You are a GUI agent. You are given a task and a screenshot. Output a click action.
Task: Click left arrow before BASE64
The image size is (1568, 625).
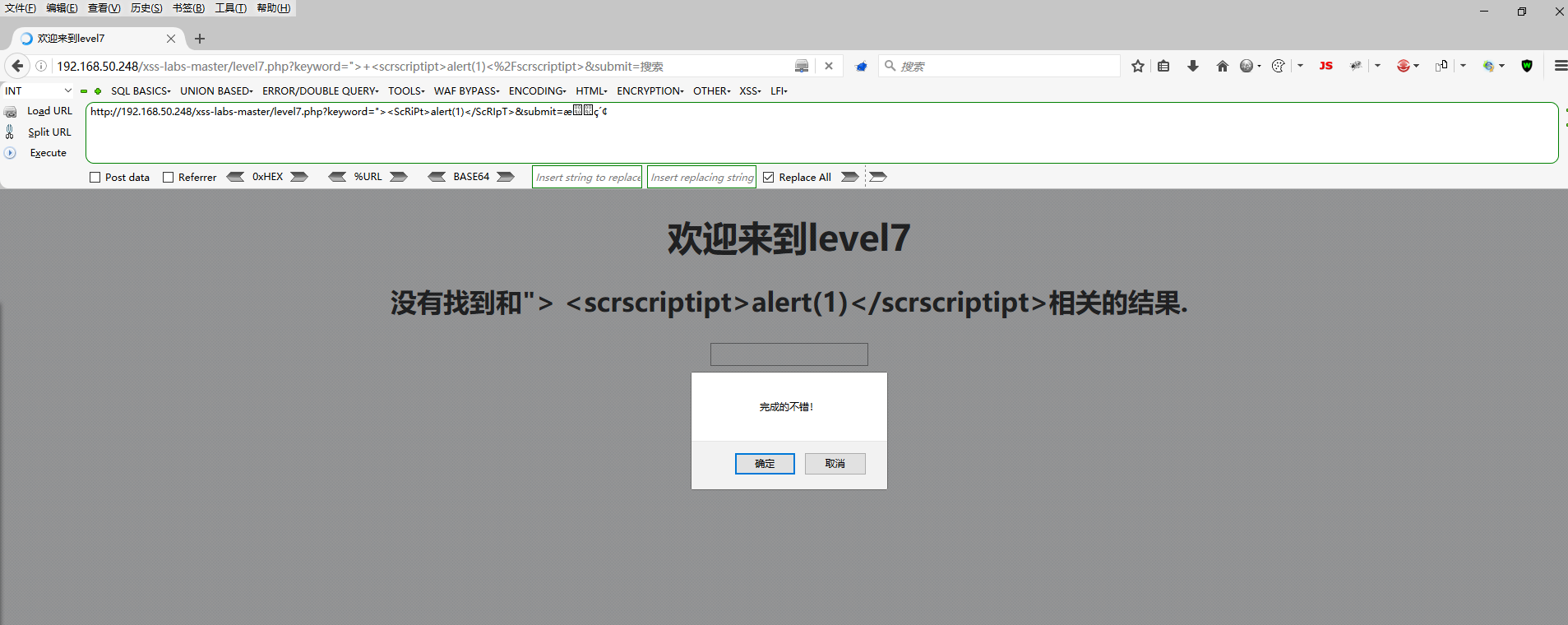437,177
